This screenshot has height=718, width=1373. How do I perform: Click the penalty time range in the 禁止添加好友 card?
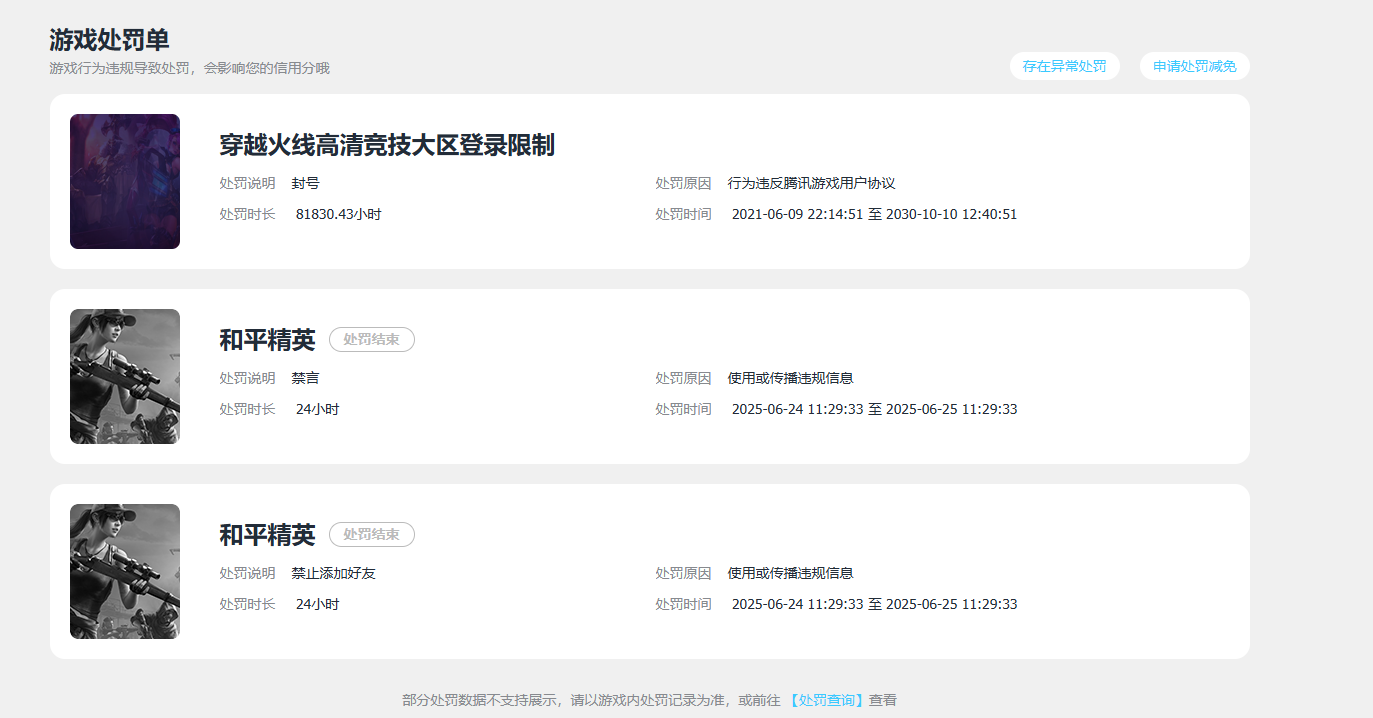(874, 604)
